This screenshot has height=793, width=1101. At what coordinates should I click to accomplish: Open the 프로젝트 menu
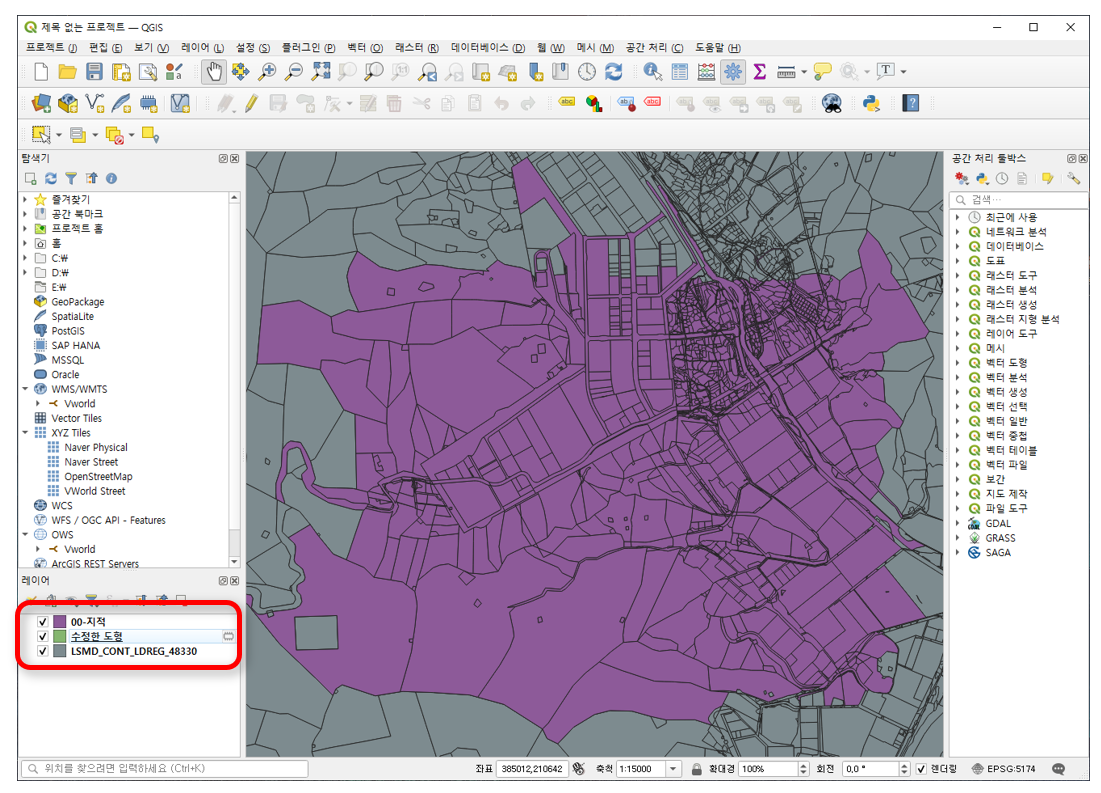tap(51, 47)
